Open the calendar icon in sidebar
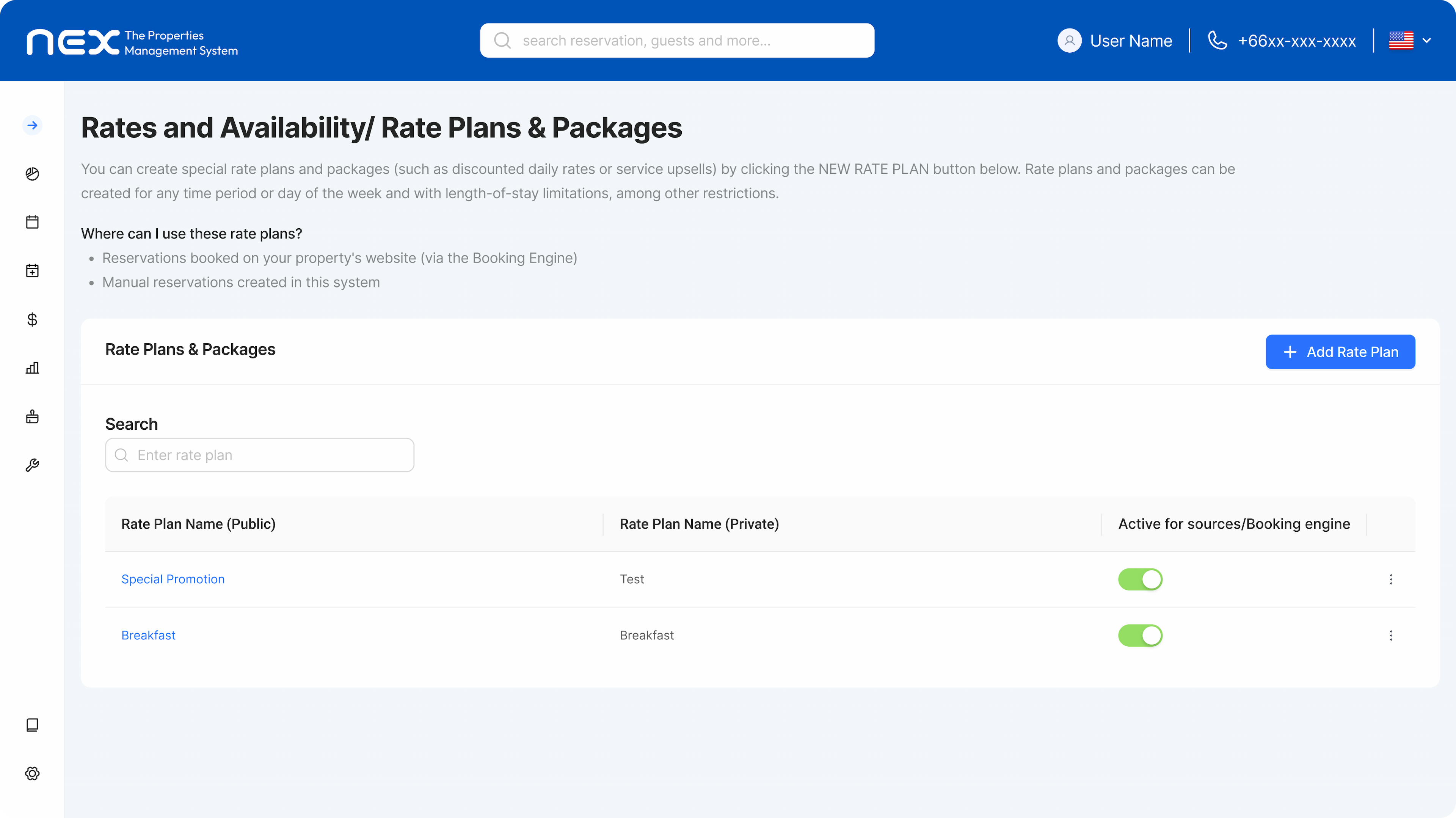 [32, 222]
